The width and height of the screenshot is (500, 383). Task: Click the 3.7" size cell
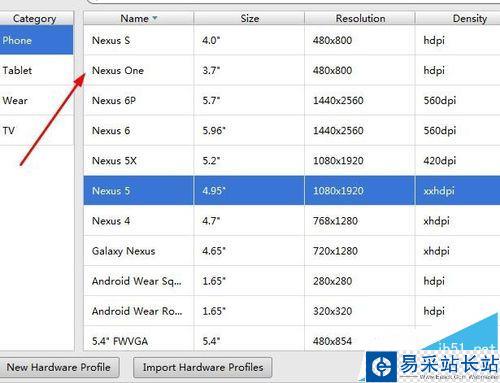point(249,70)
